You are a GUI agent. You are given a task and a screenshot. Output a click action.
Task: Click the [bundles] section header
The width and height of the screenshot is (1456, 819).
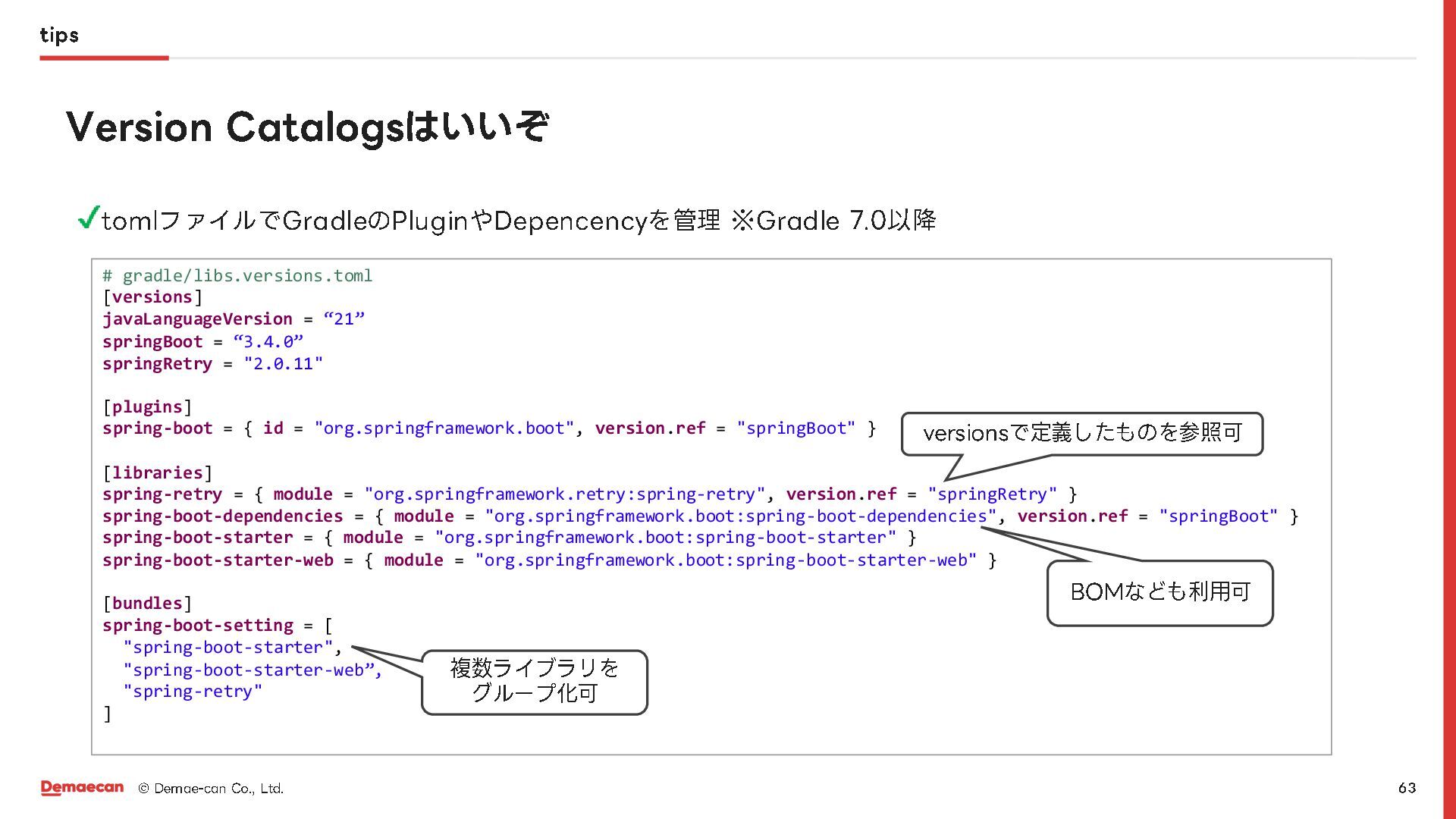point(147,604)
